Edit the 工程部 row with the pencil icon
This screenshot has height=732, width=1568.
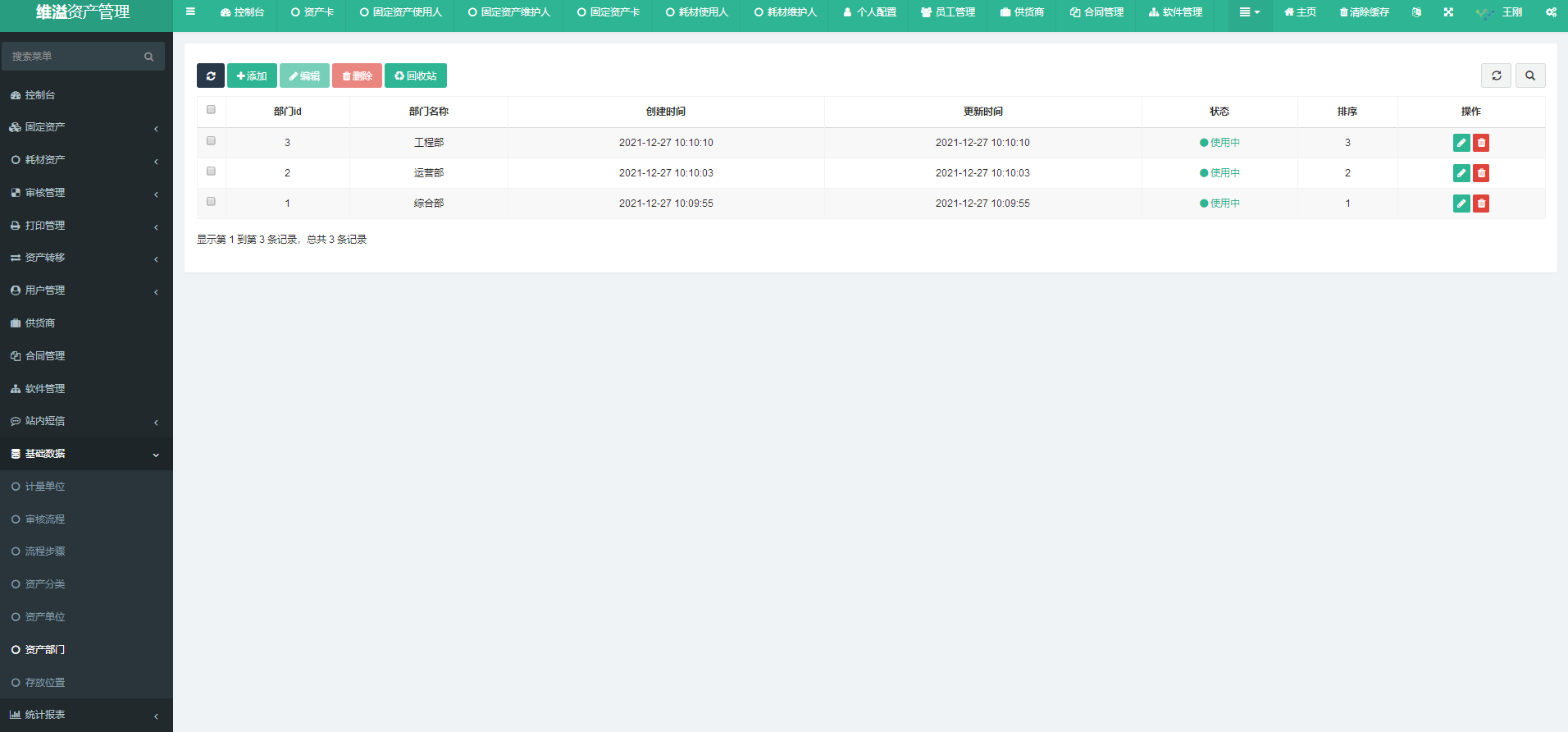[1461, 143]
